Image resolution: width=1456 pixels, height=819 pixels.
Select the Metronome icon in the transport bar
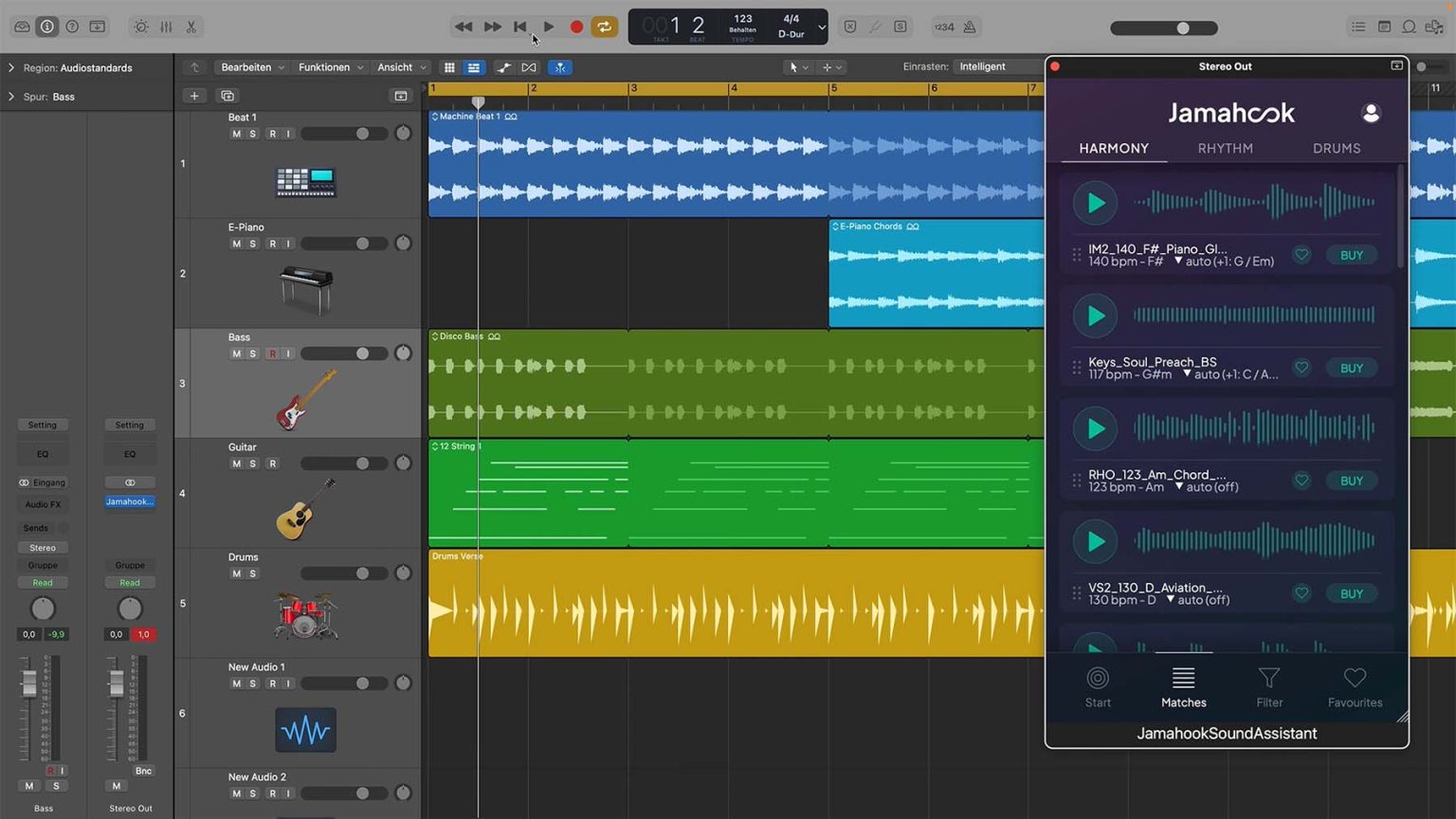pyautogui.click(x=970, y=27)
